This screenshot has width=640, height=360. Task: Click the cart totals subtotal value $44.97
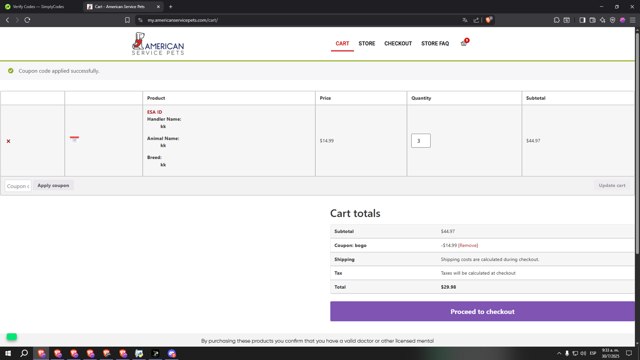pos(447,231)
